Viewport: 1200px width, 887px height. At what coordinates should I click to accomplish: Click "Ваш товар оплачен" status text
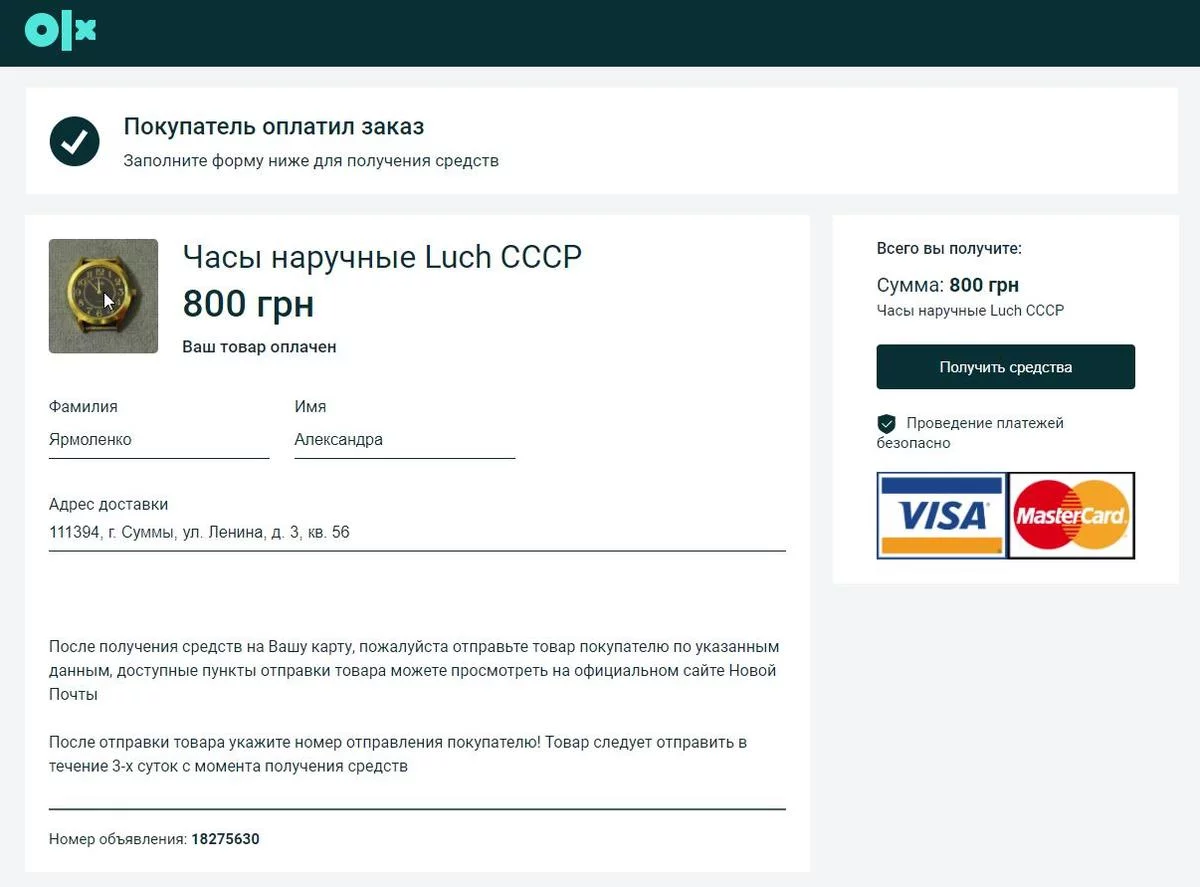(x=259, y=347)
